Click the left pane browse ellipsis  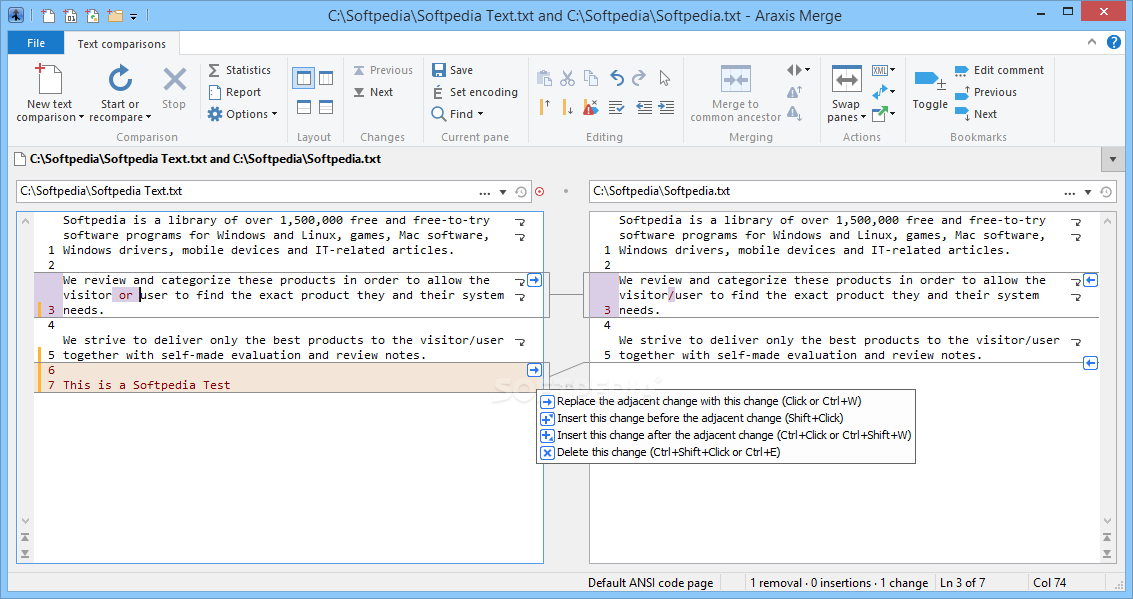[485, 192]
